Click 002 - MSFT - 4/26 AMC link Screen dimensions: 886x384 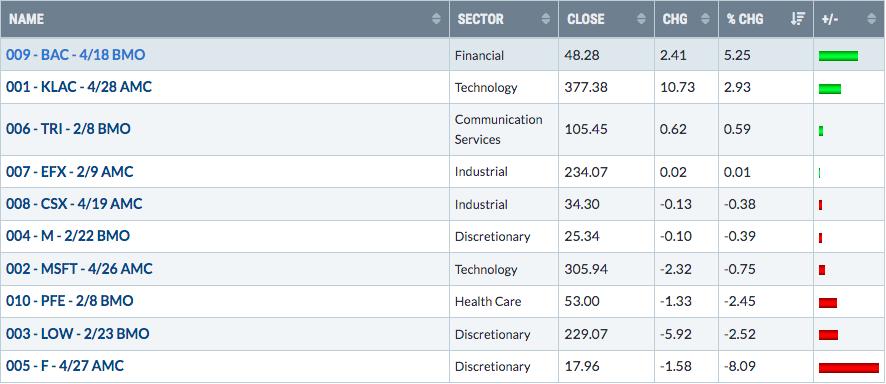click(x=79, y=269)
